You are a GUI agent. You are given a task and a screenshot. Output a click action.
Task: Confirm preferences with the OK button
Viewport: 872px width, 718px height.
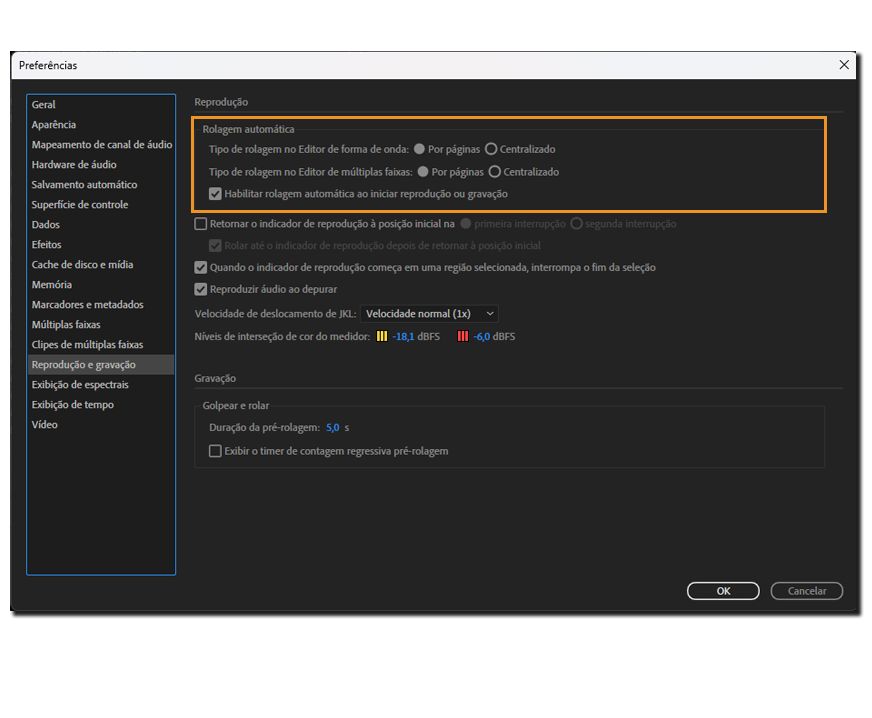(723, 591)
